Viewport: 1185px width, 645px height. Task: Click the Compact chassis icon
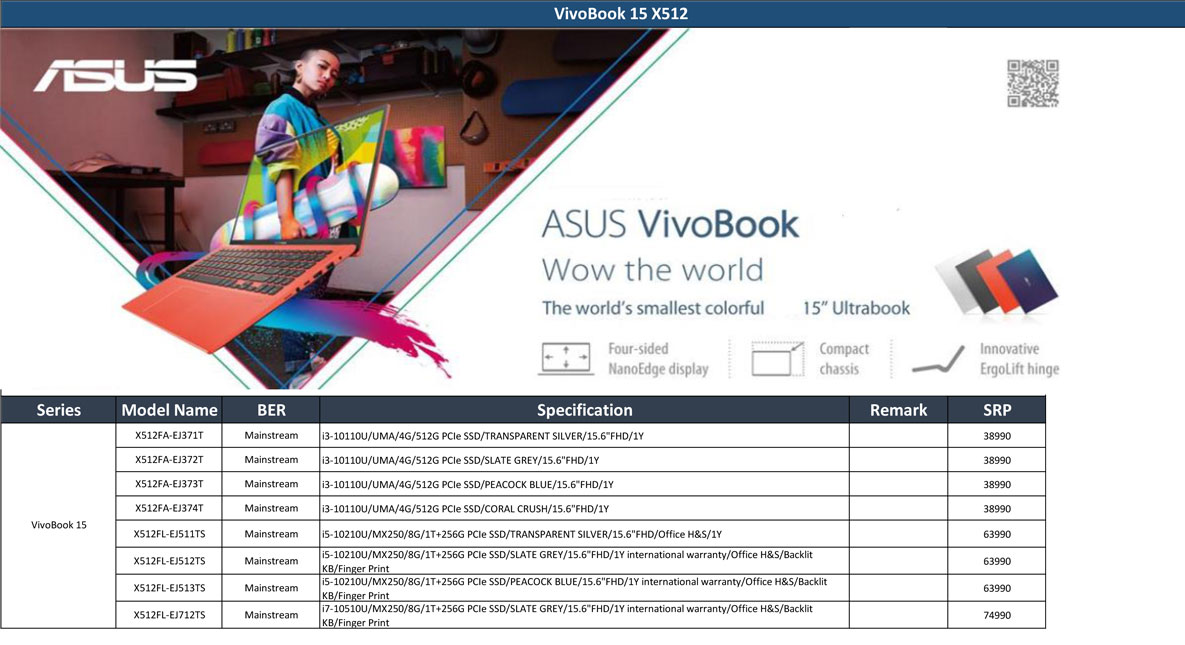click(x=777, y=358)
